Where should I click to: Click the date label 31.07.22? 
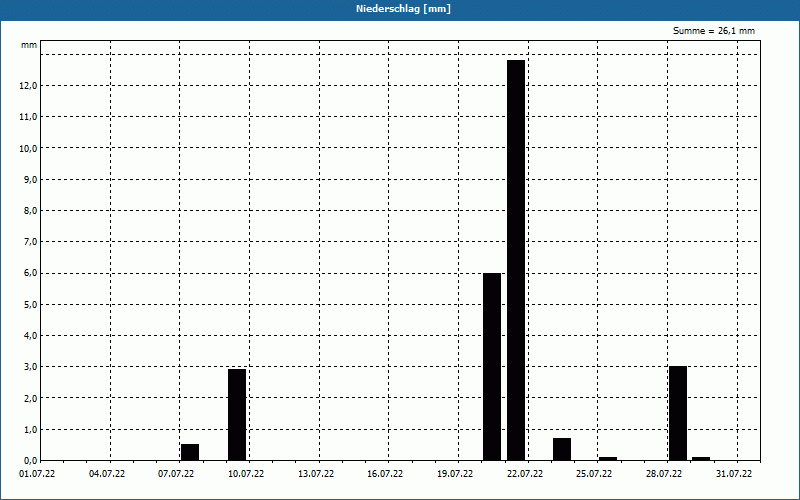point(734,474)
